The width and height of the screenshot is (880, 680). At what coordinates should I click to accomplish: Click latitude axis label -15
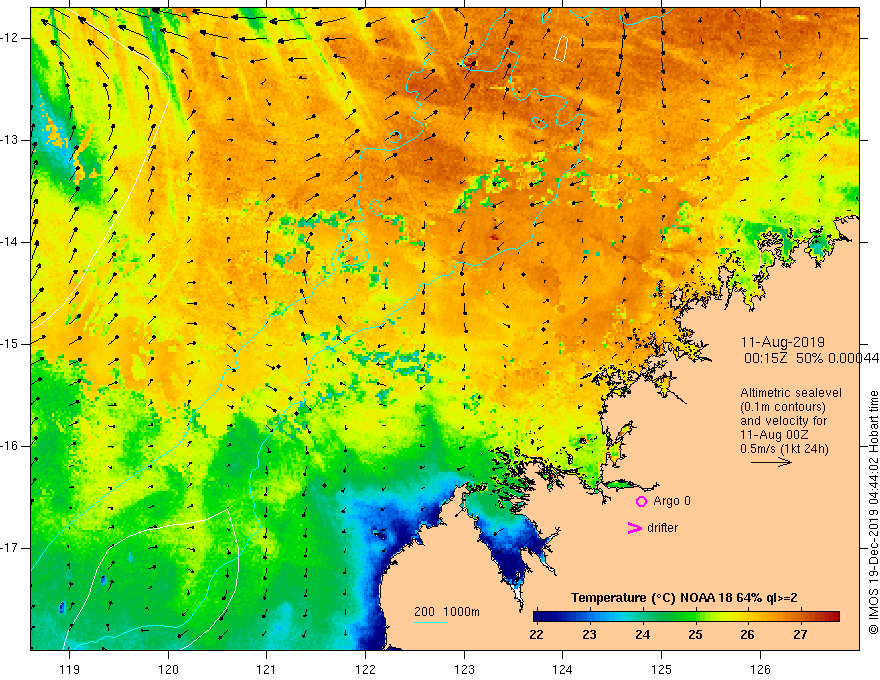pyautogui.click(x=10, y=344)
